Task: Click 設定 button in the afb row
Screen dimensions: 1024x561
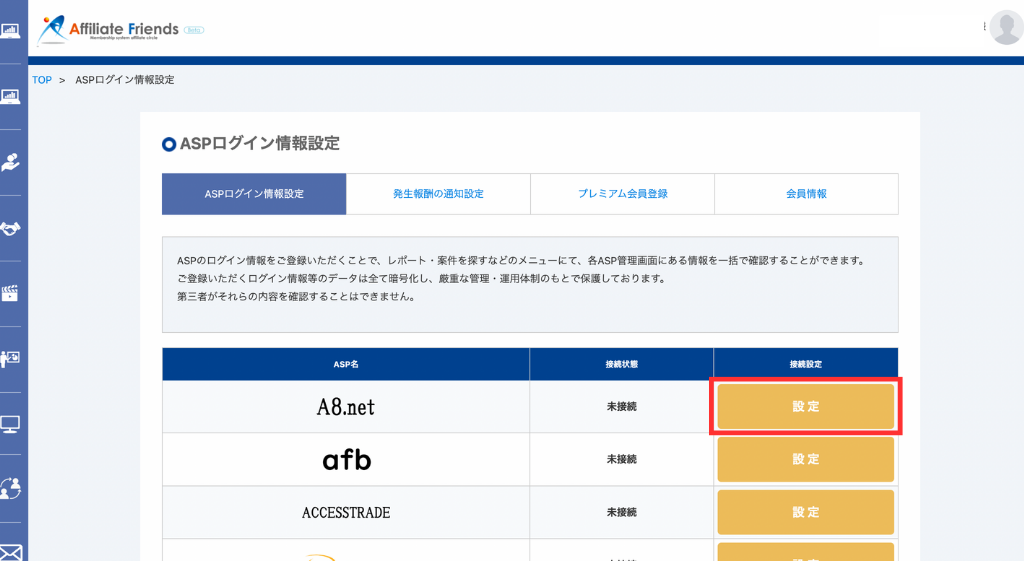Action: pyautogui.click(x=806, y=459)
